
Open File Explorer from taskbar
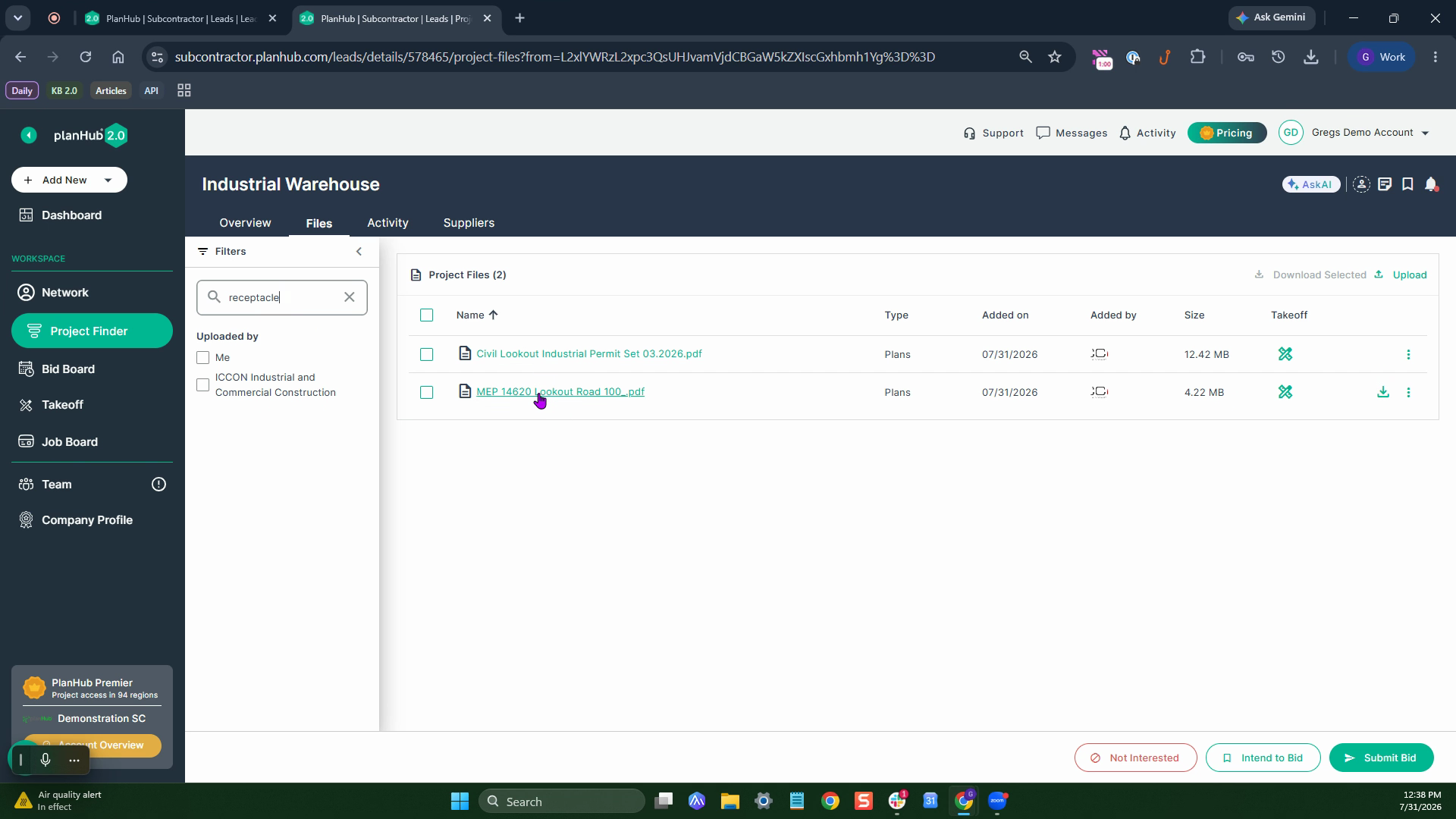click(x=730, y=802)
